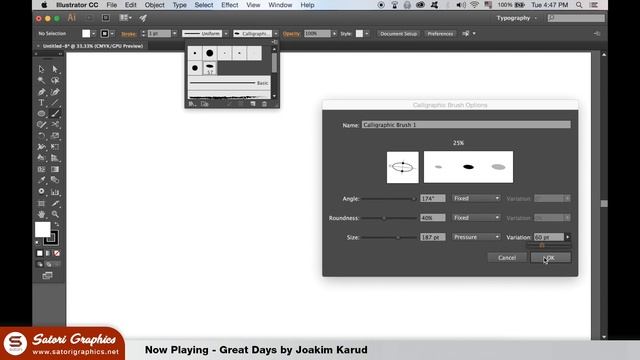Select the Selection tool (black arrow)
640x360 pixels.
click(41, 69)
